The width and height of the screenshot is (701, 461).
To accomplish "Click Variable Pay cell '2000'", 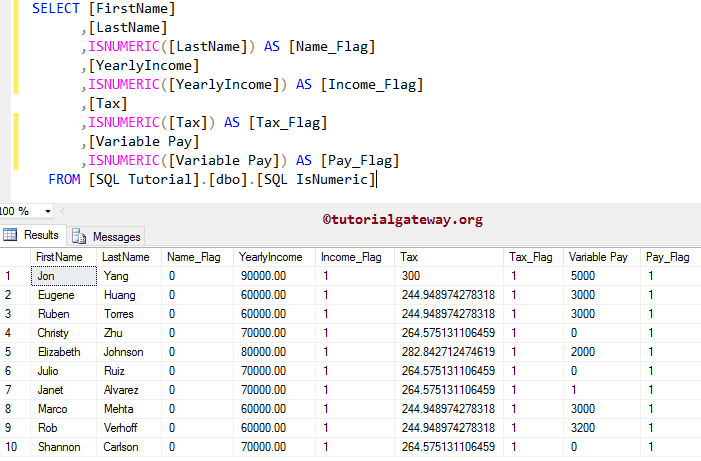I will [602, 352].
